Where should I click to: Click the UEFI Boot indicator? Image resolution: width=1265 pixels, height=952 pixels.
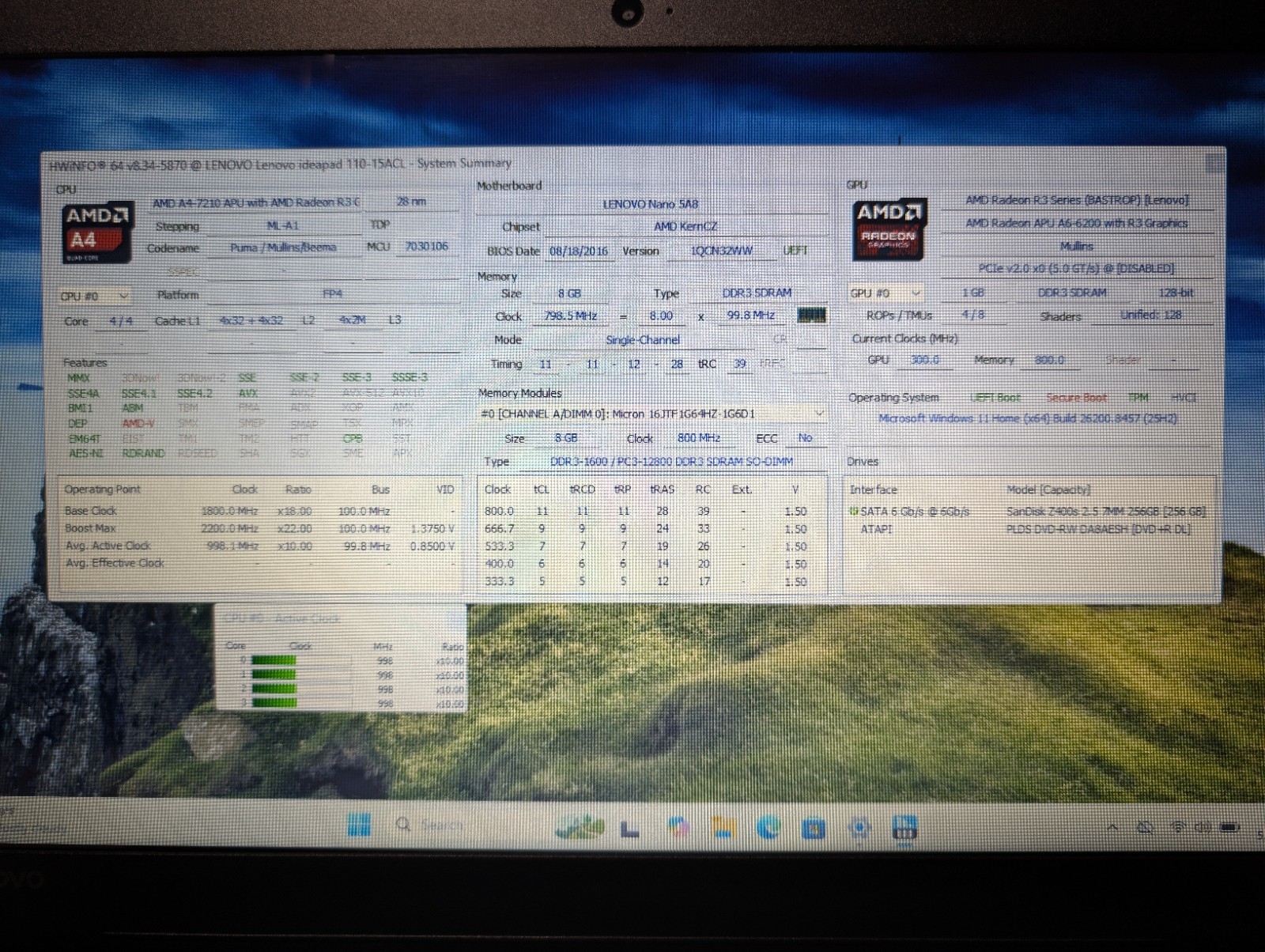click(995, 398)
